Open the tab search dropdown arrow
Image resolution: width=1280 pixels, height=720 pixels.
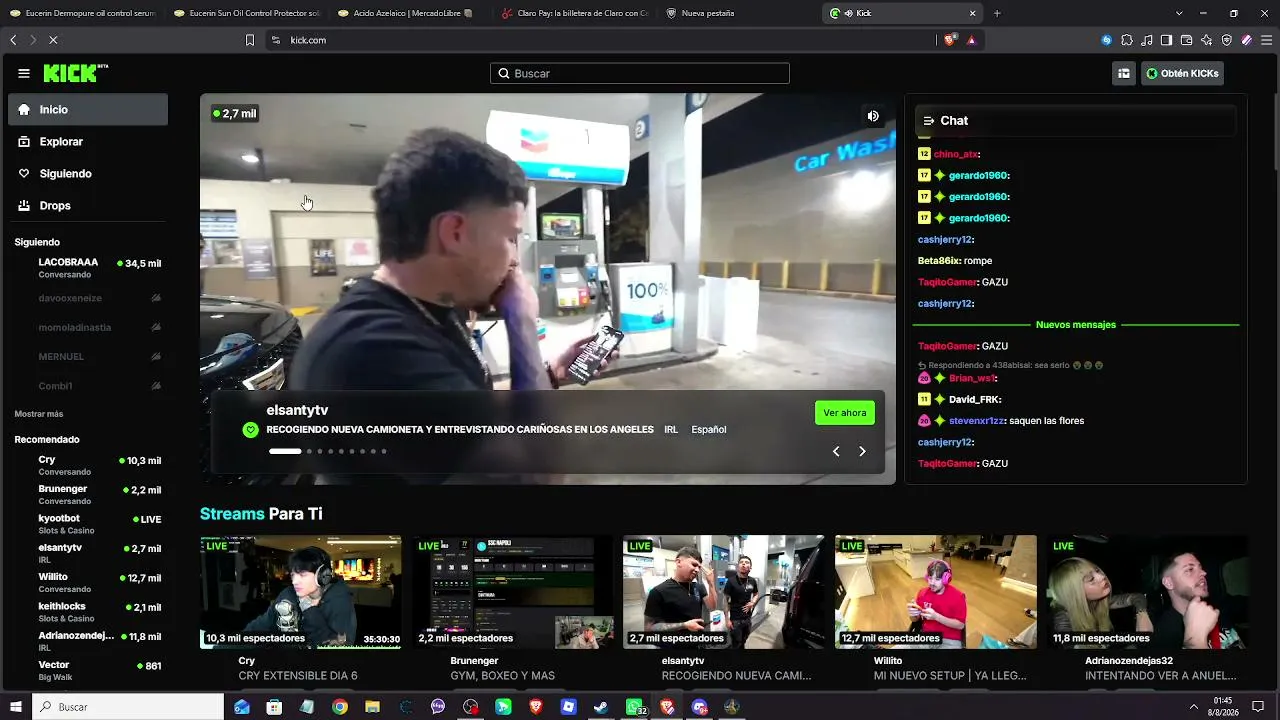1179,13
